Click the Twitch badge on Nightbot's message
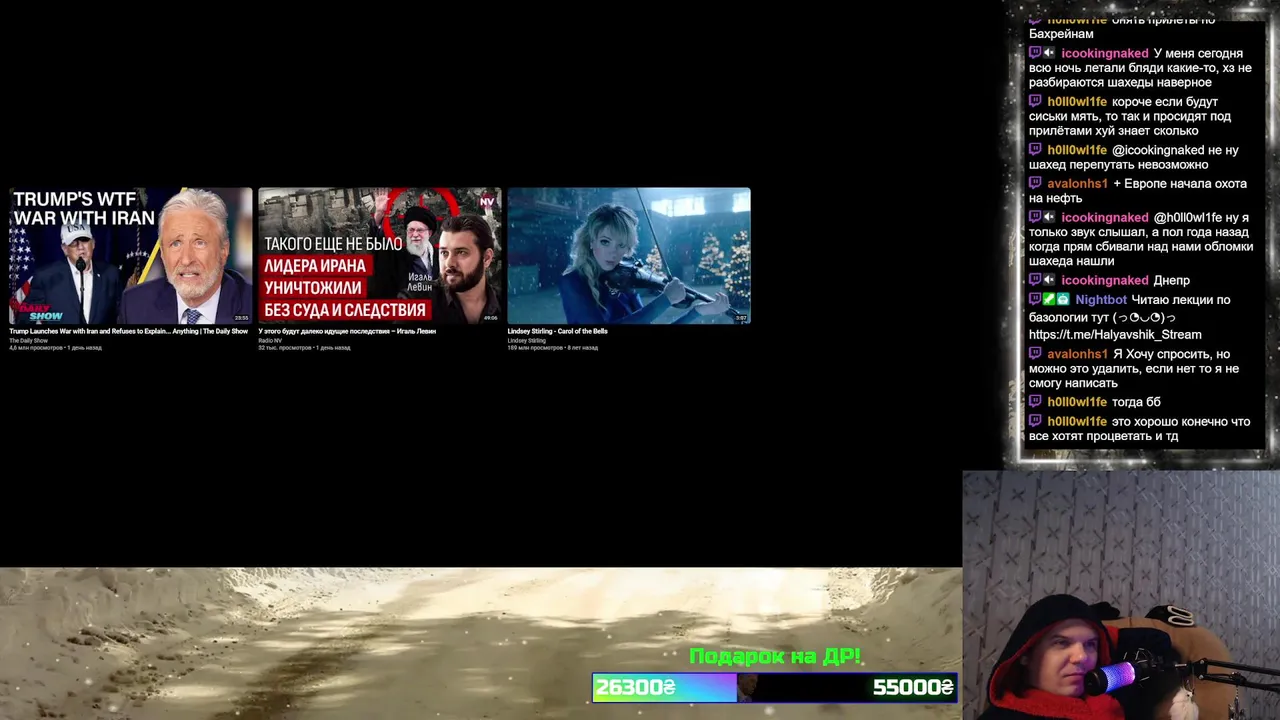This screenshot has height=720, width=1280. (x=1035, y=300)
